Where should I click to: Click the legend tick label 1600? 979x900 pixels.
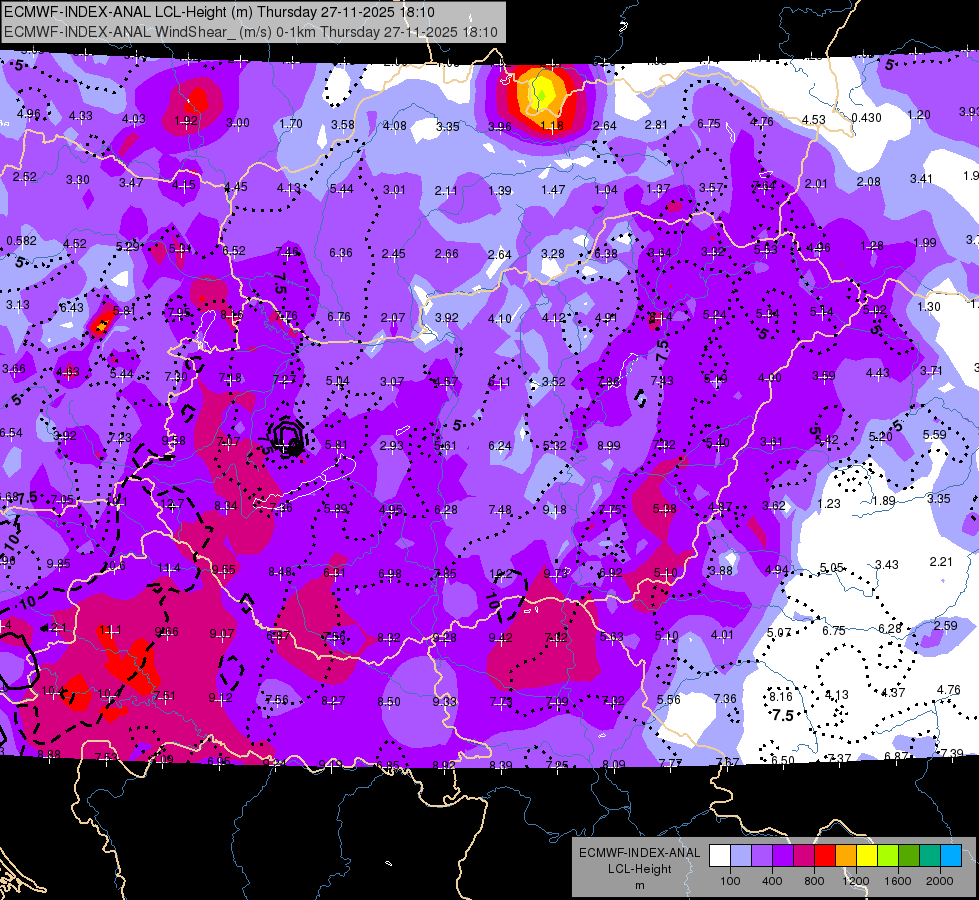point(898,881)
